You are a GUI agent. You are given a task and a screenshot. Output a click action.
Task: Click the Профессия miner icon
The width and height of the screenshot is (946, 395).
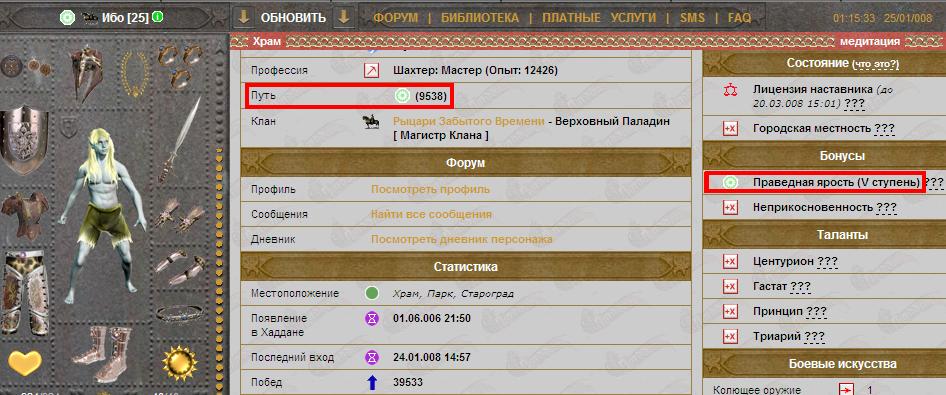371,71
